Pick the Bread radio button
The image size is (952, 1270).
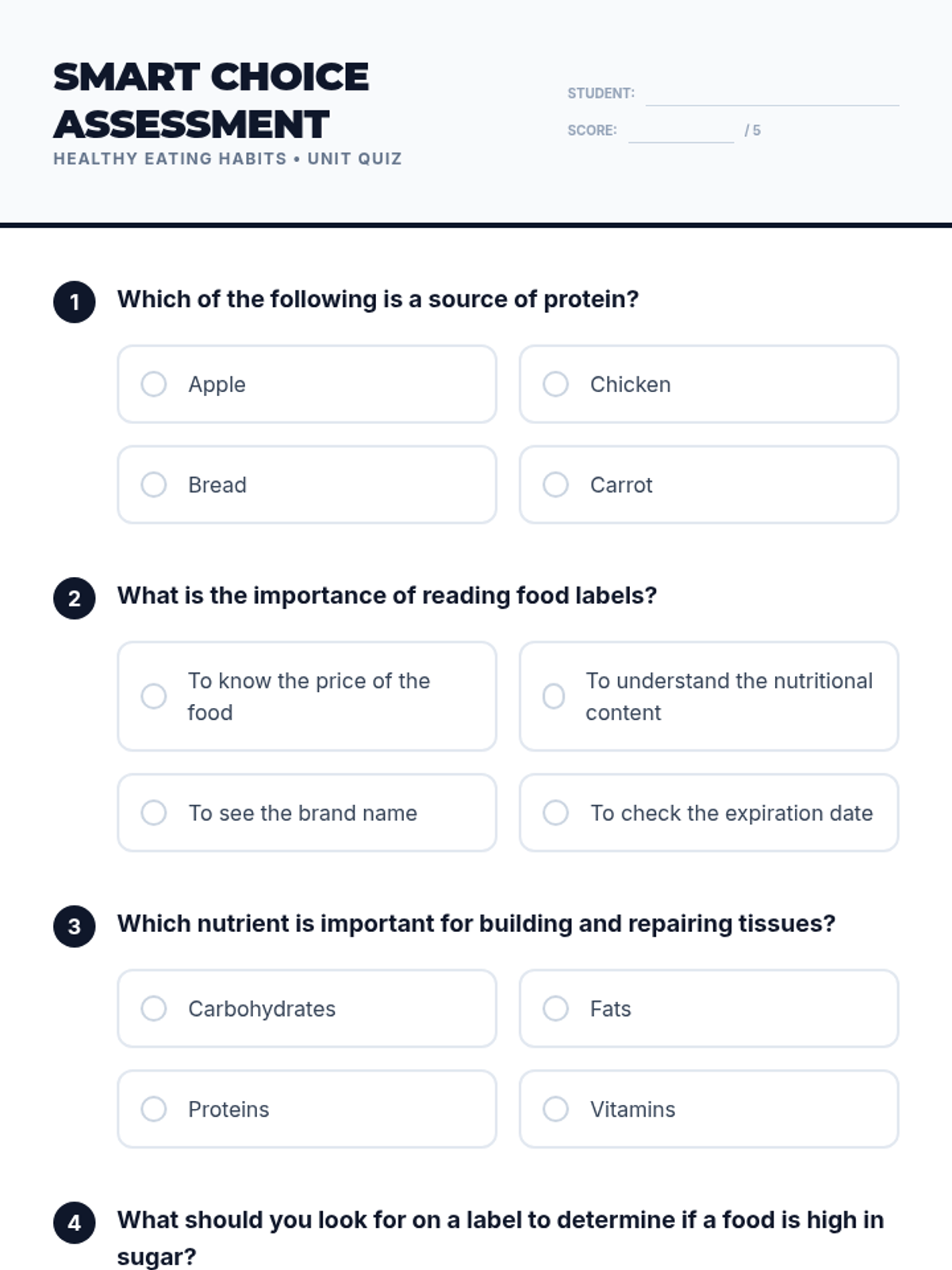tap(154, 484)
